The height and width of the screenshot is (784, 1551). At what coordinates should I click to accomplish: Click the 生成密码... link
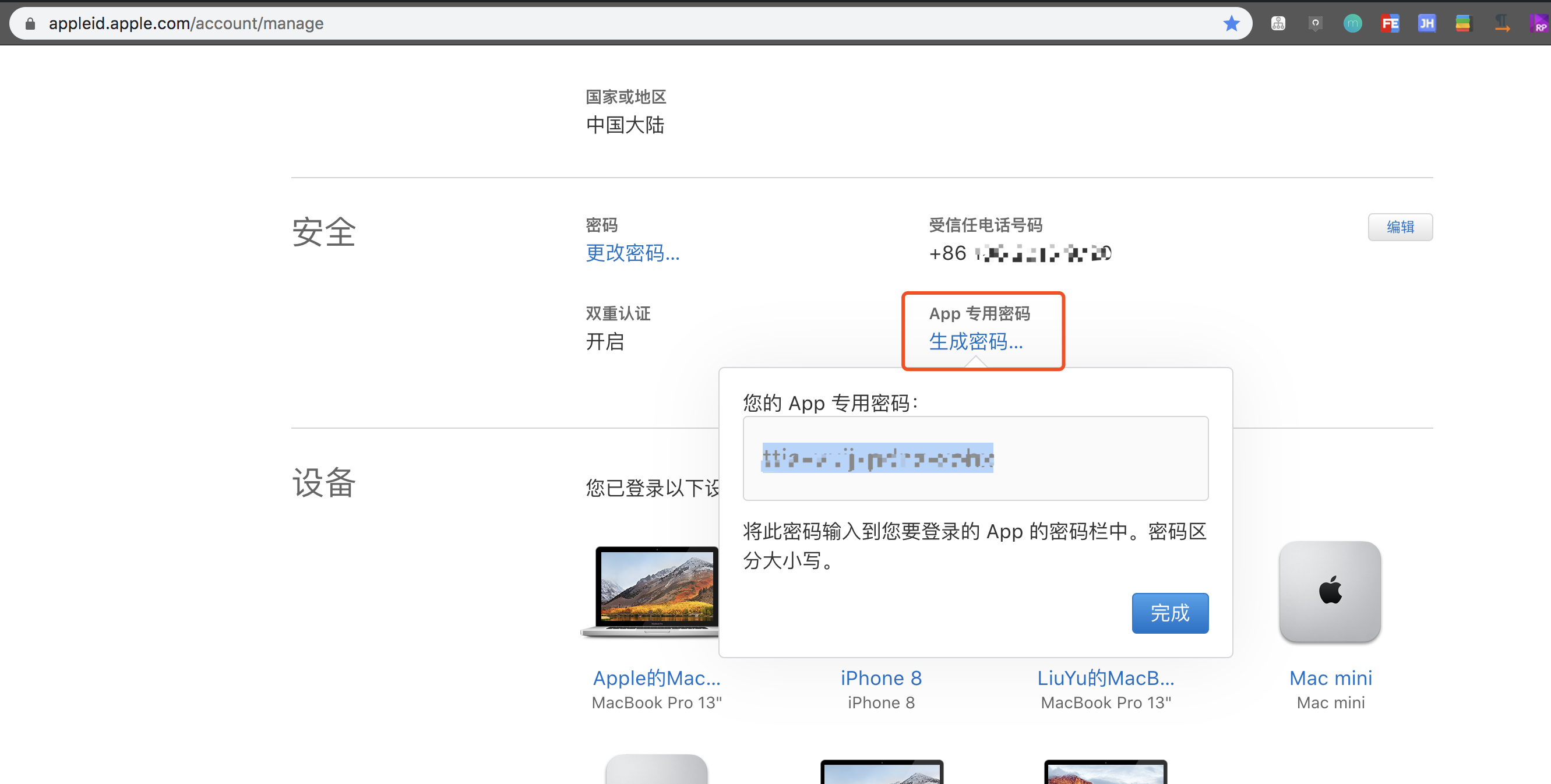click(975, 341)
